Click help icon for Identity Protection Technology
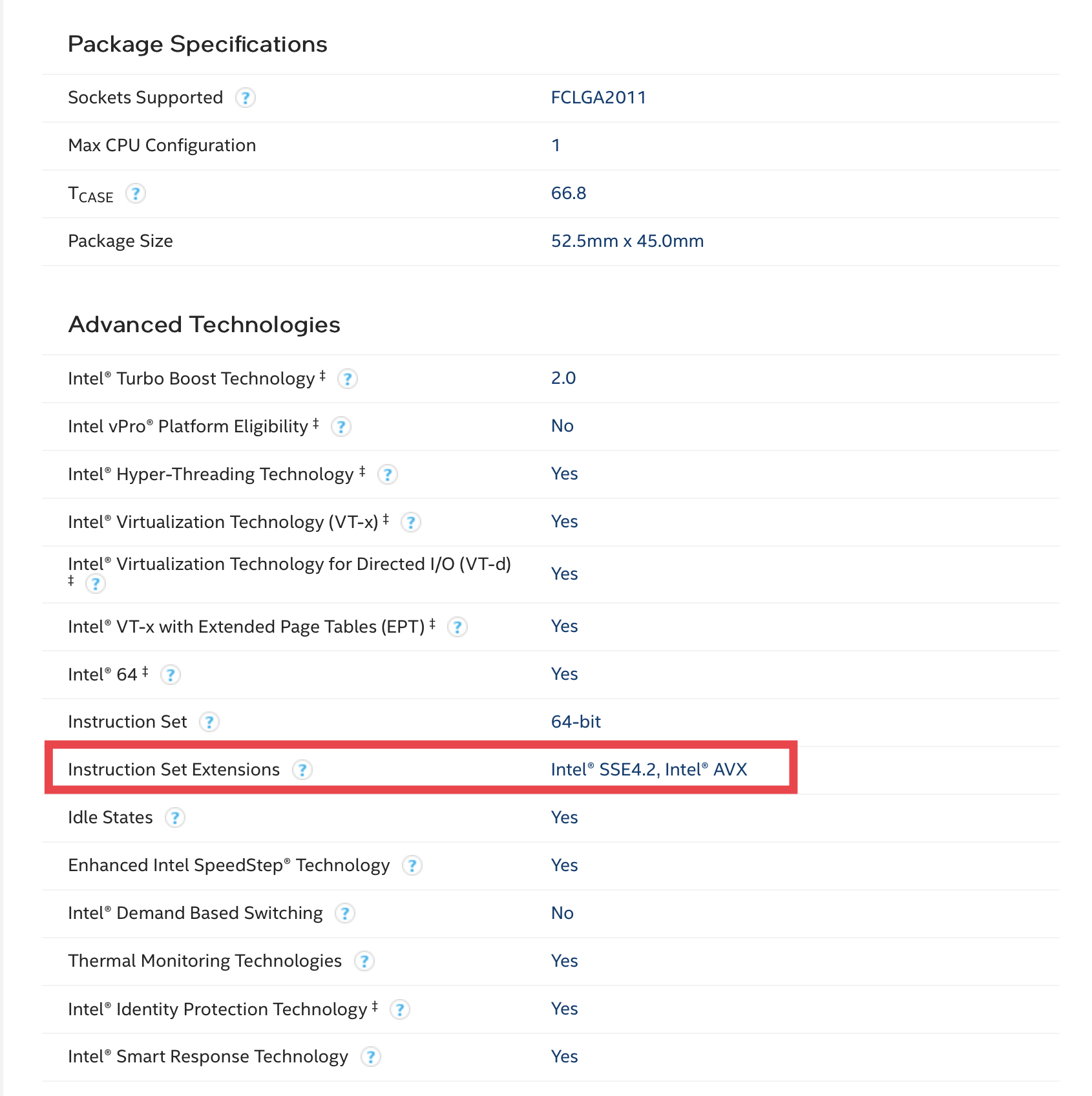Screen dimensions: 1092x1096 pos(399,1009)
